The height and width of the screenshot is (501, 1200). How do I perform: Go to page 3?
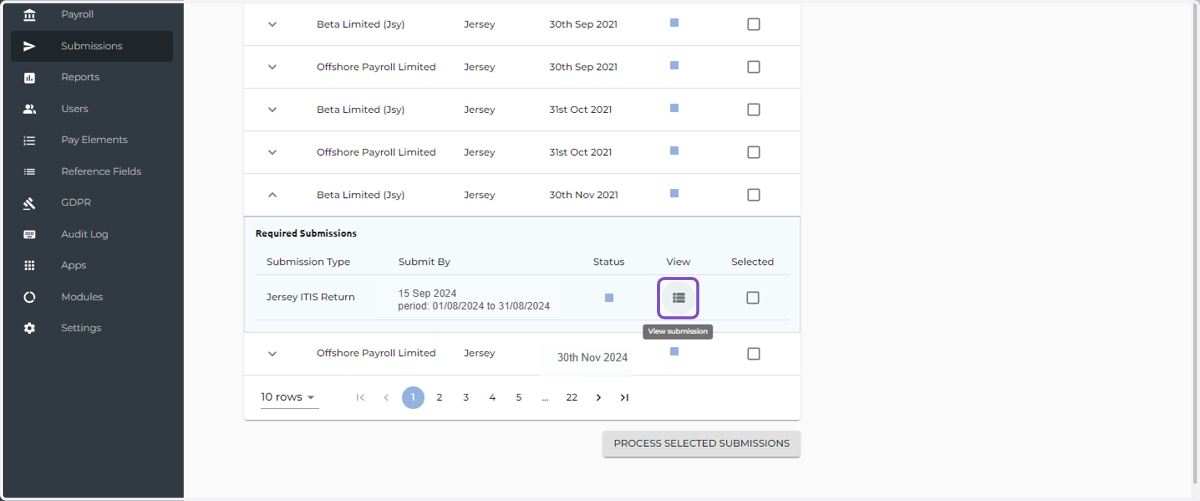pyautogui.click(x=466, y=397)
